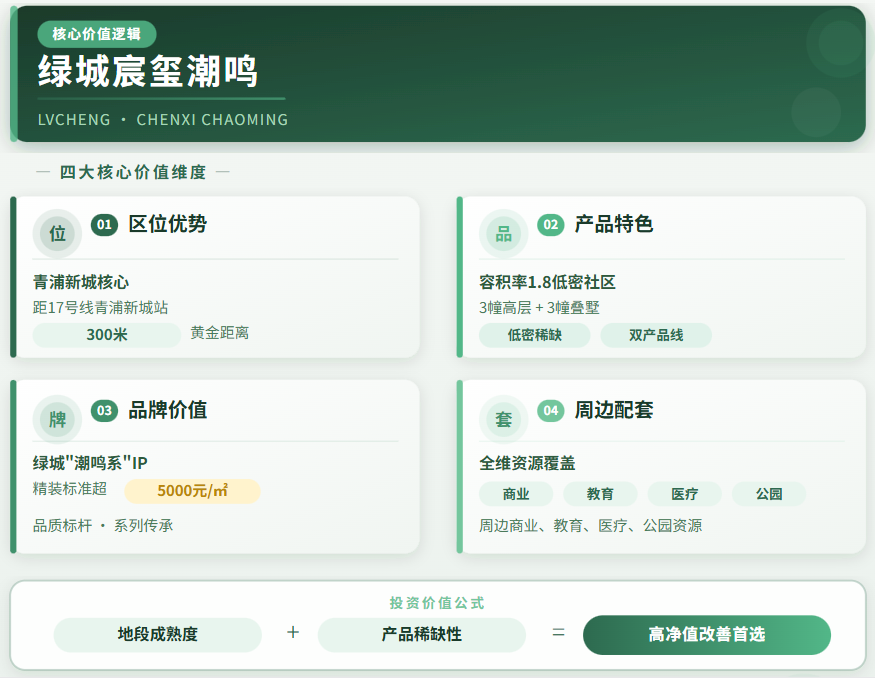Click the plus sign in formula

pyautogui.click(x=293, y=633)
